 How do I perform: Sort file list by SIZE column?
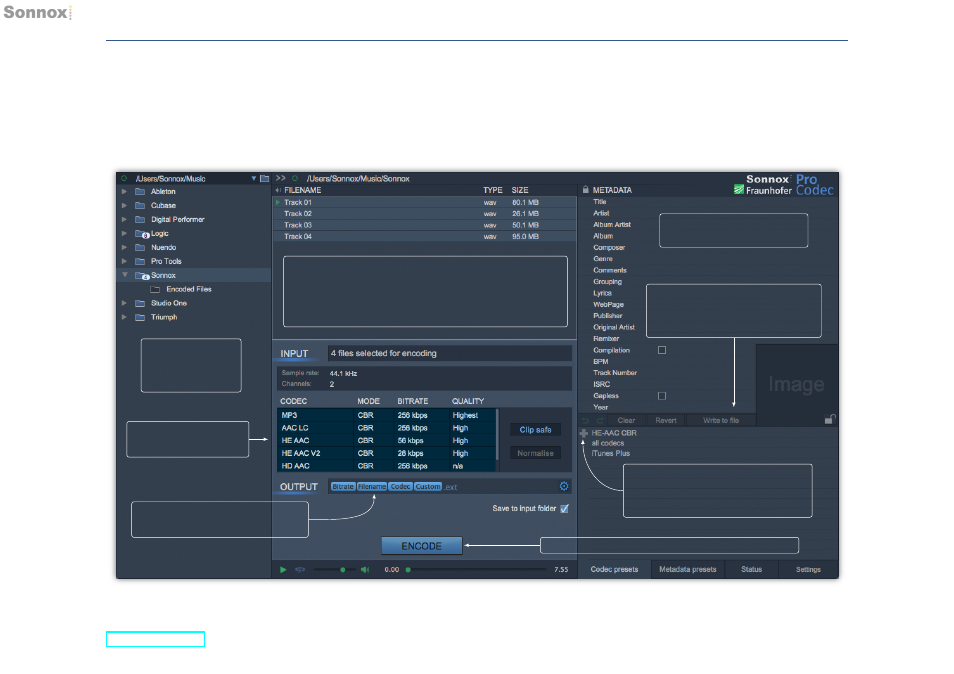pyautogui.click(x=520, y=190)
